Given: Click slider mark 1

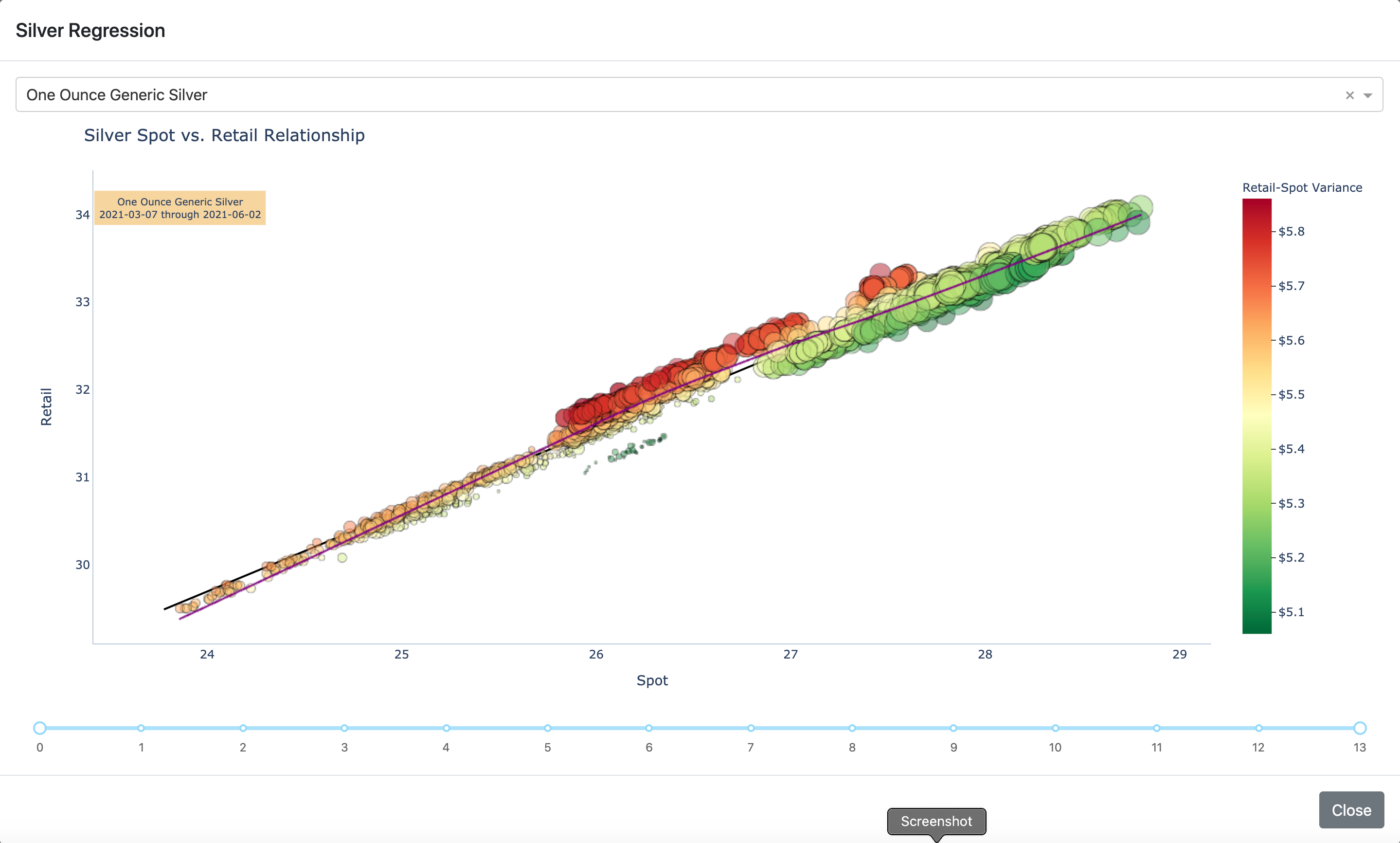Looking at the screenshot, I should [x=142, y=728].
